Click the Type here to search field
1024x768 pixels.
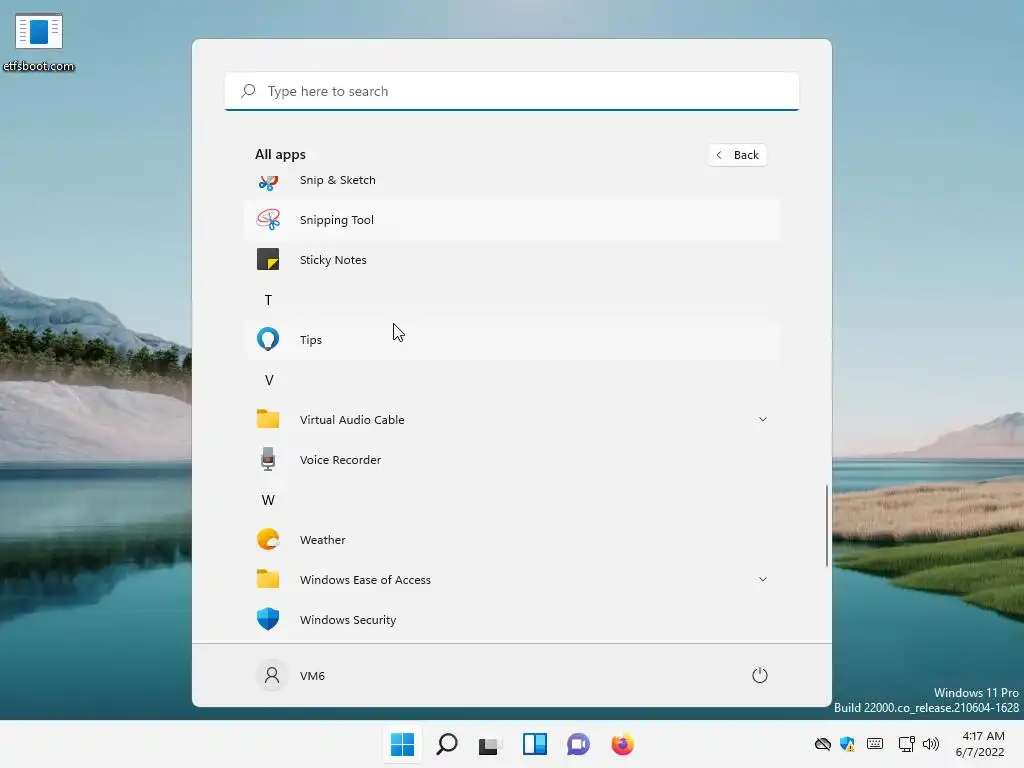(512, 91)
